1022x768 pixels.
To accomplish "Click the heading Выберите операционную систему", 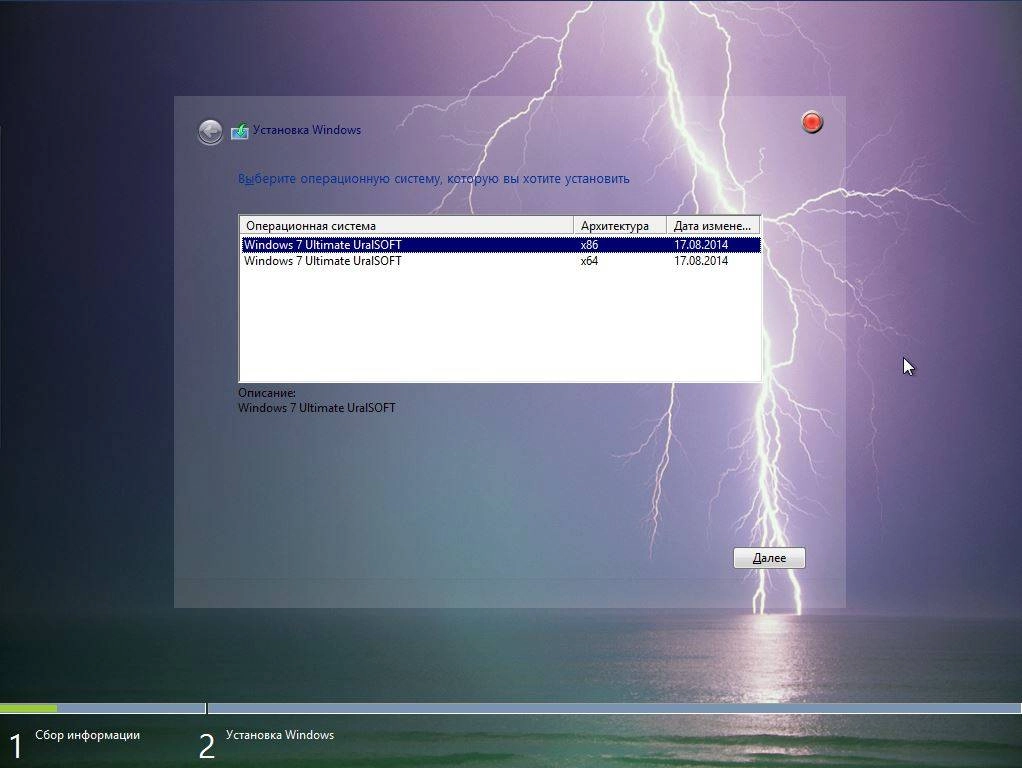I will [x=433, y=179].
